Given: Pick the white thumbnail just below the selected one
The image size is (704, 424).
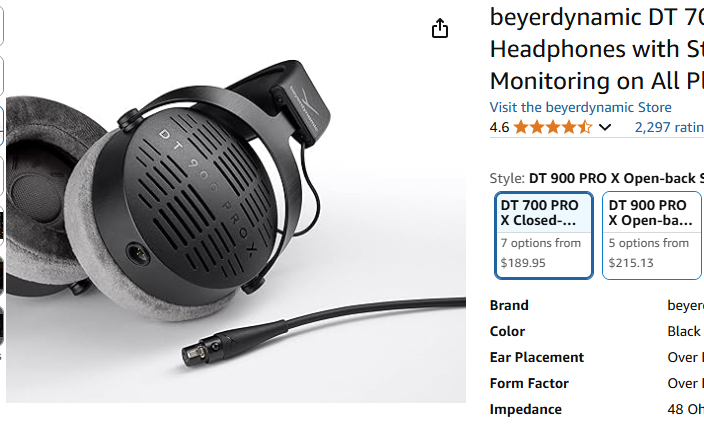Looking at the screenshot, I should (x=1, y=176).
